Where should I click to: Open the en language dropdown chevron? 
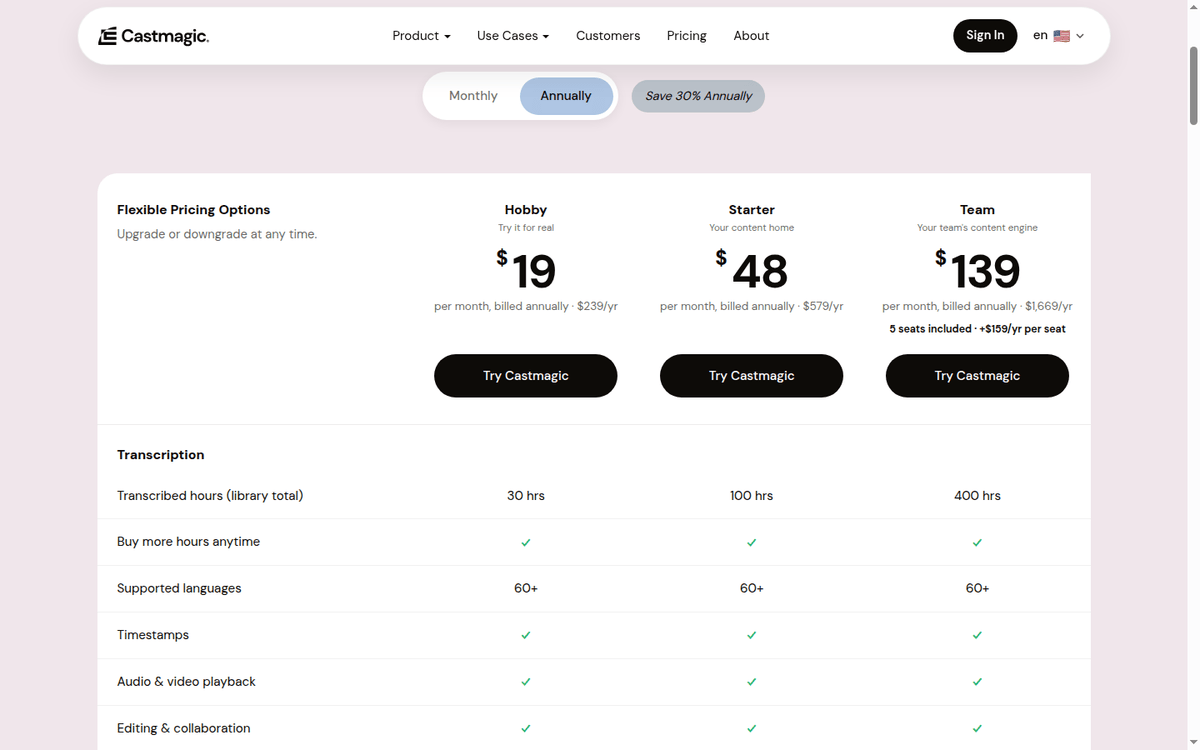[1080, 36]
